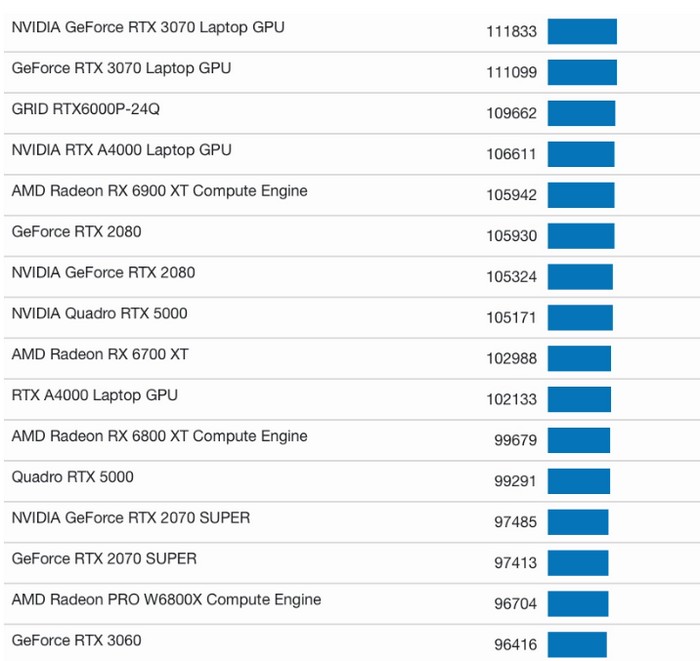Click the blue bar next to score 105930
Screen dimensions: 700x661
point(580,236)
